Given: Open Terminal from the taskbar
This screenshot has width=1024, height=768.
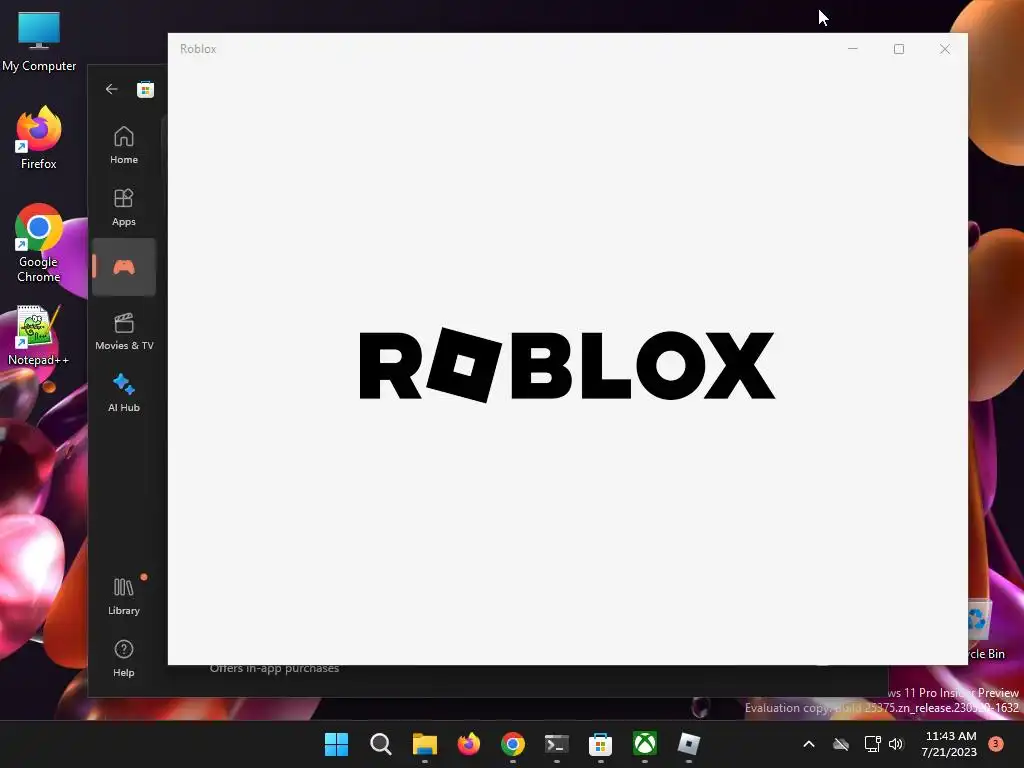Looking at the screenshot, I should point(556,744).
